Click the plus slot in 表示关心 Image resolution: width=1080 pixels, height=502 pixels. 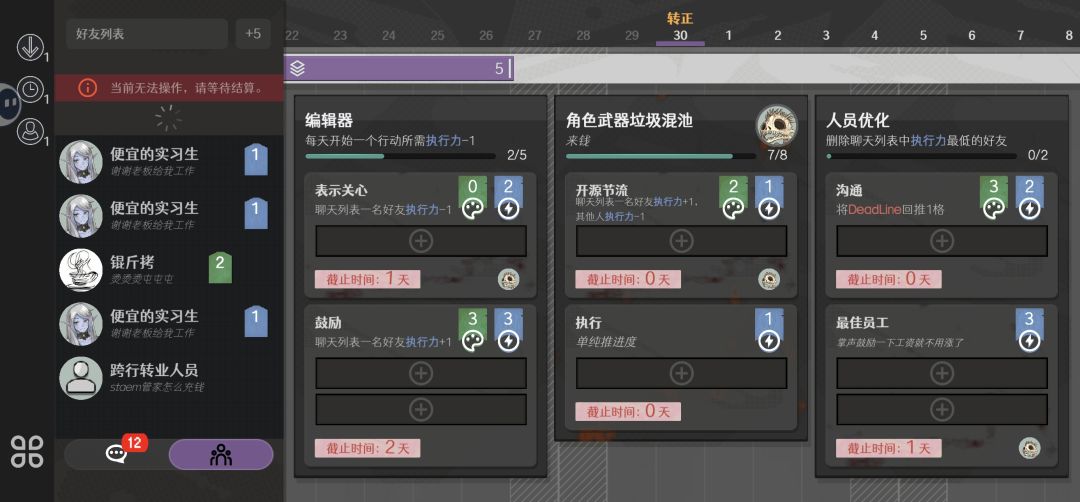pyautogui.click(x=421, y=241)
